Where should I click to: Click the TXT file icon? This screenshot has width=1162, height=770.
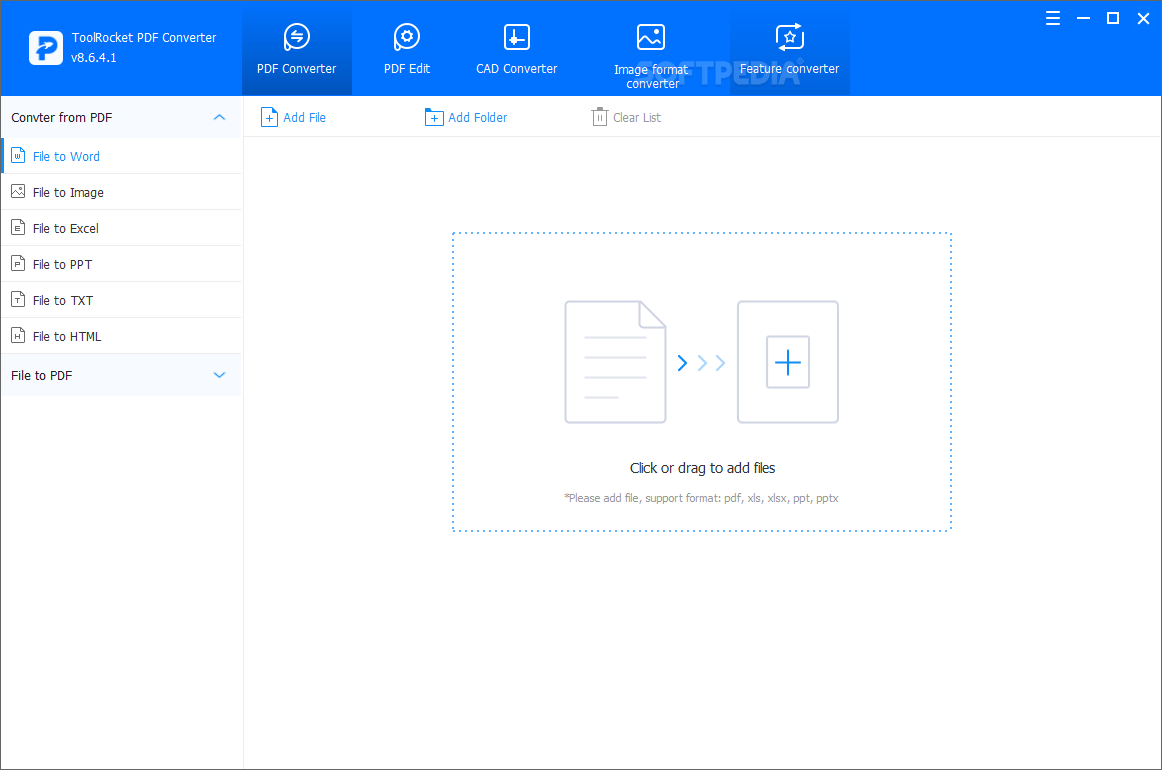pyautogui.click(x=18, y=299)
